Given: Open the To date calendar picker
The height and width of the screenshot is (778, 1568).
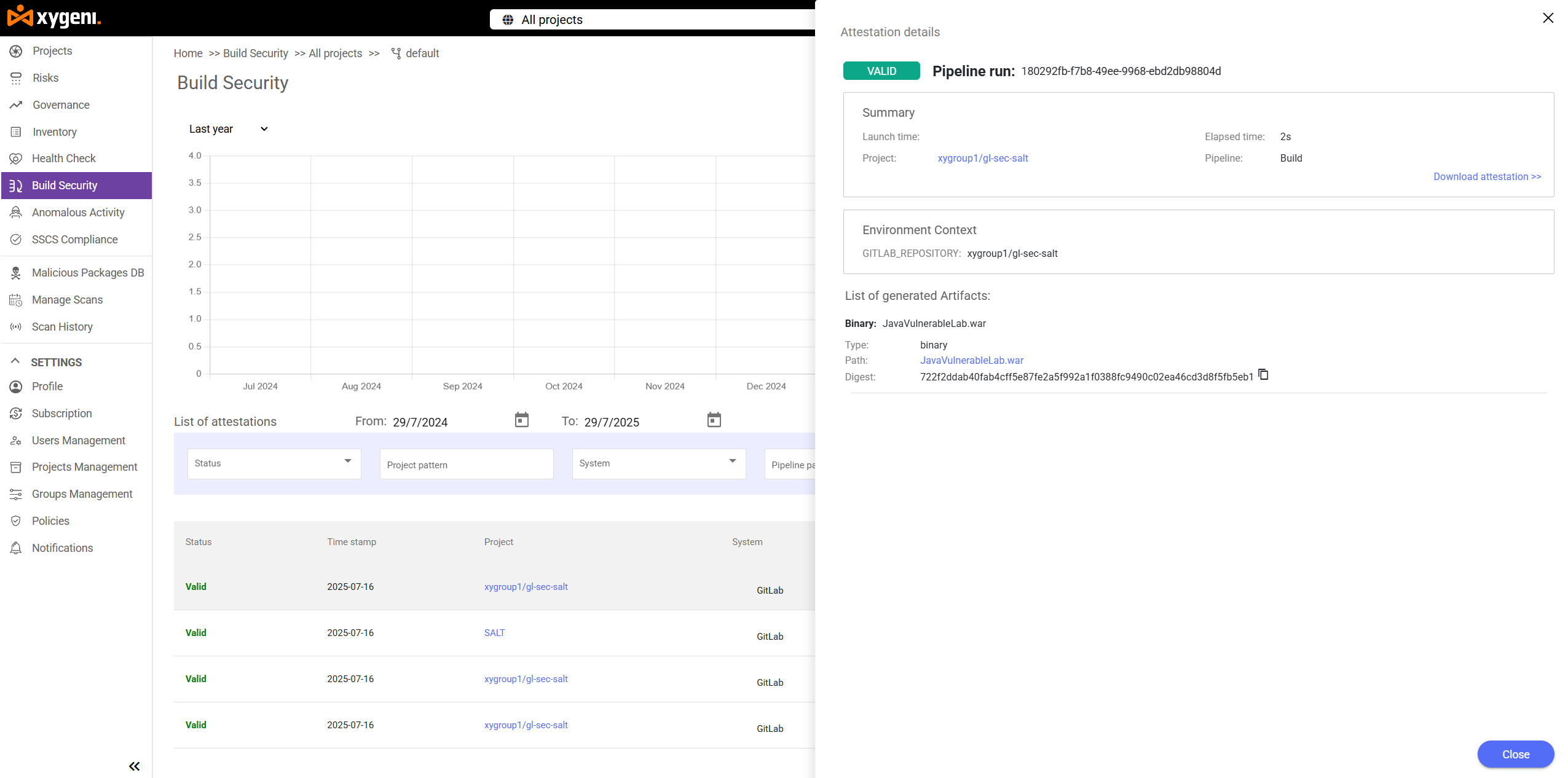Looking at the screenshot, I should (x=714, y=420).
